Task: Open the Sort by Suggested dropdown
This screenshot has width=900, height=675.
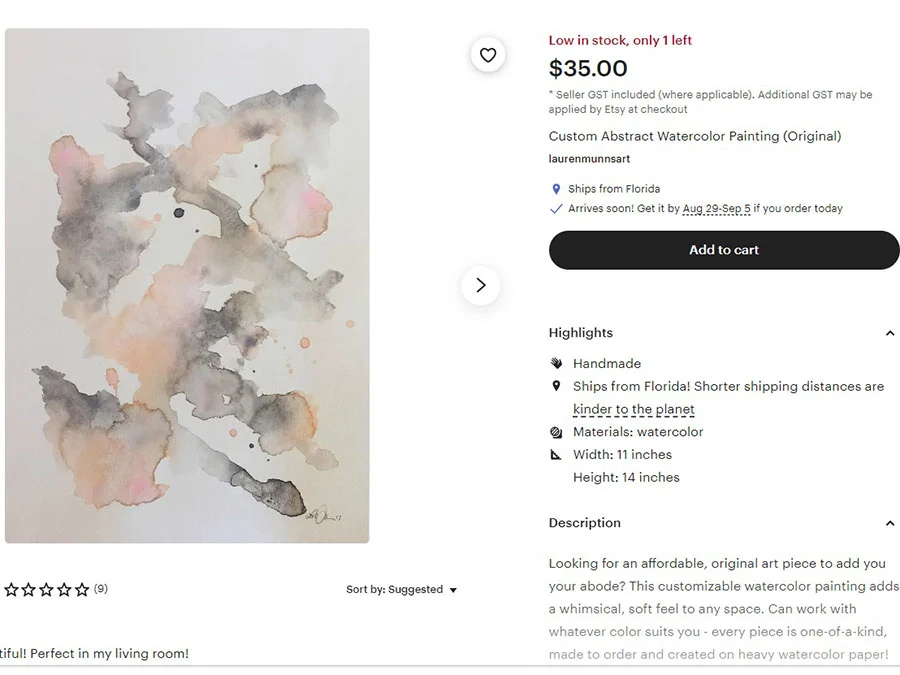Action: coord(401,590)
